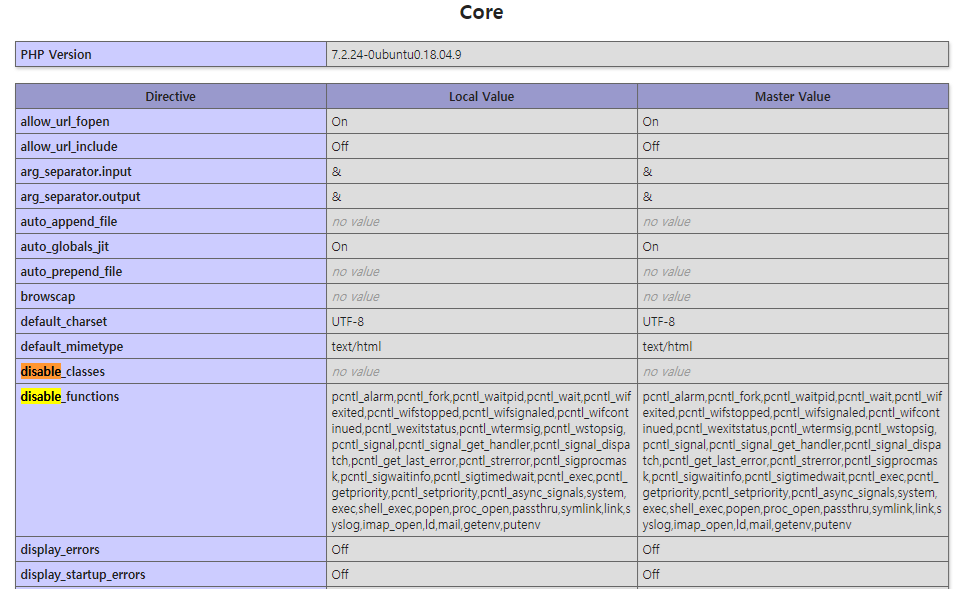Screen dimensions: 961x589
Task: Select the auto_globals_jit directive name
Action: coord(64,246)
